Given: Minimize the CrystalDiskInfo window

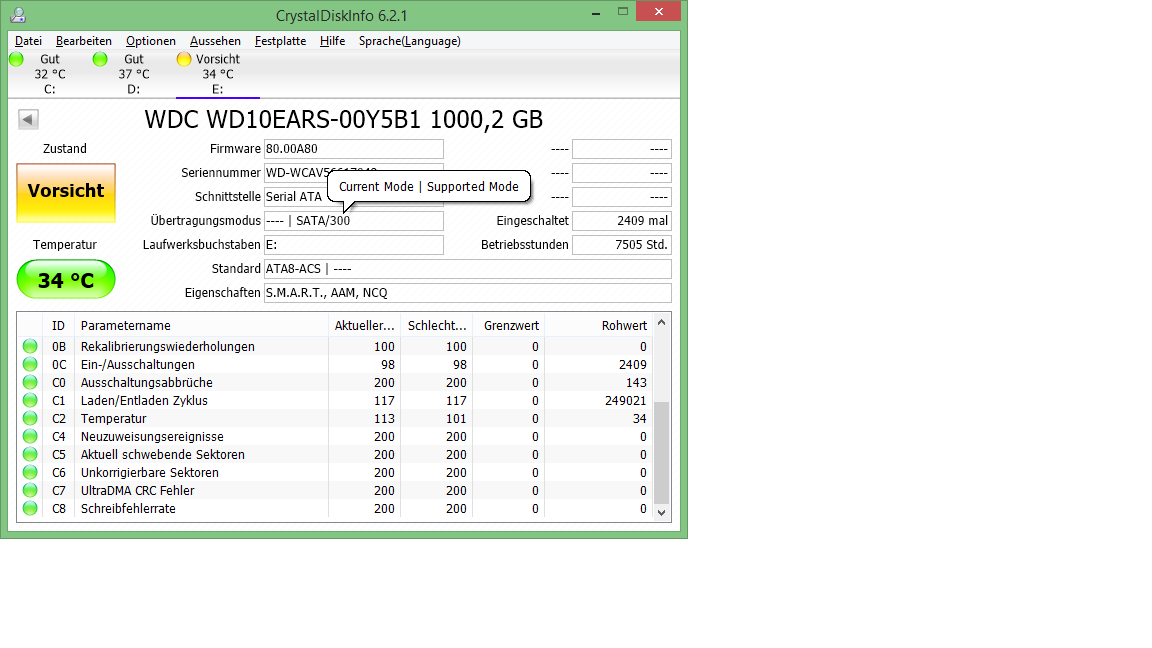Looking at the screenshot, I should click(x=596, y=12).
